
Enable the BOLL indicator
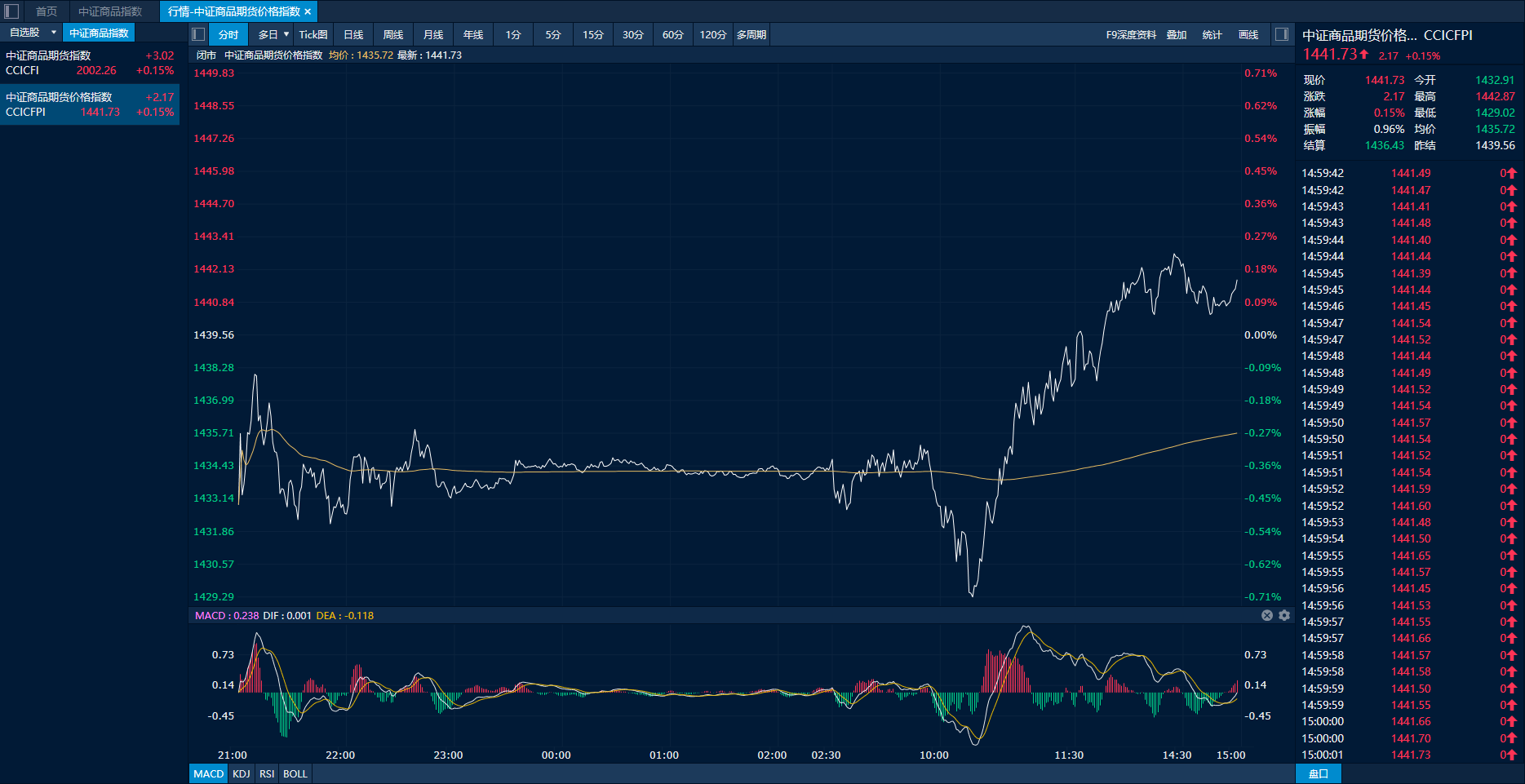click(295, 773)
